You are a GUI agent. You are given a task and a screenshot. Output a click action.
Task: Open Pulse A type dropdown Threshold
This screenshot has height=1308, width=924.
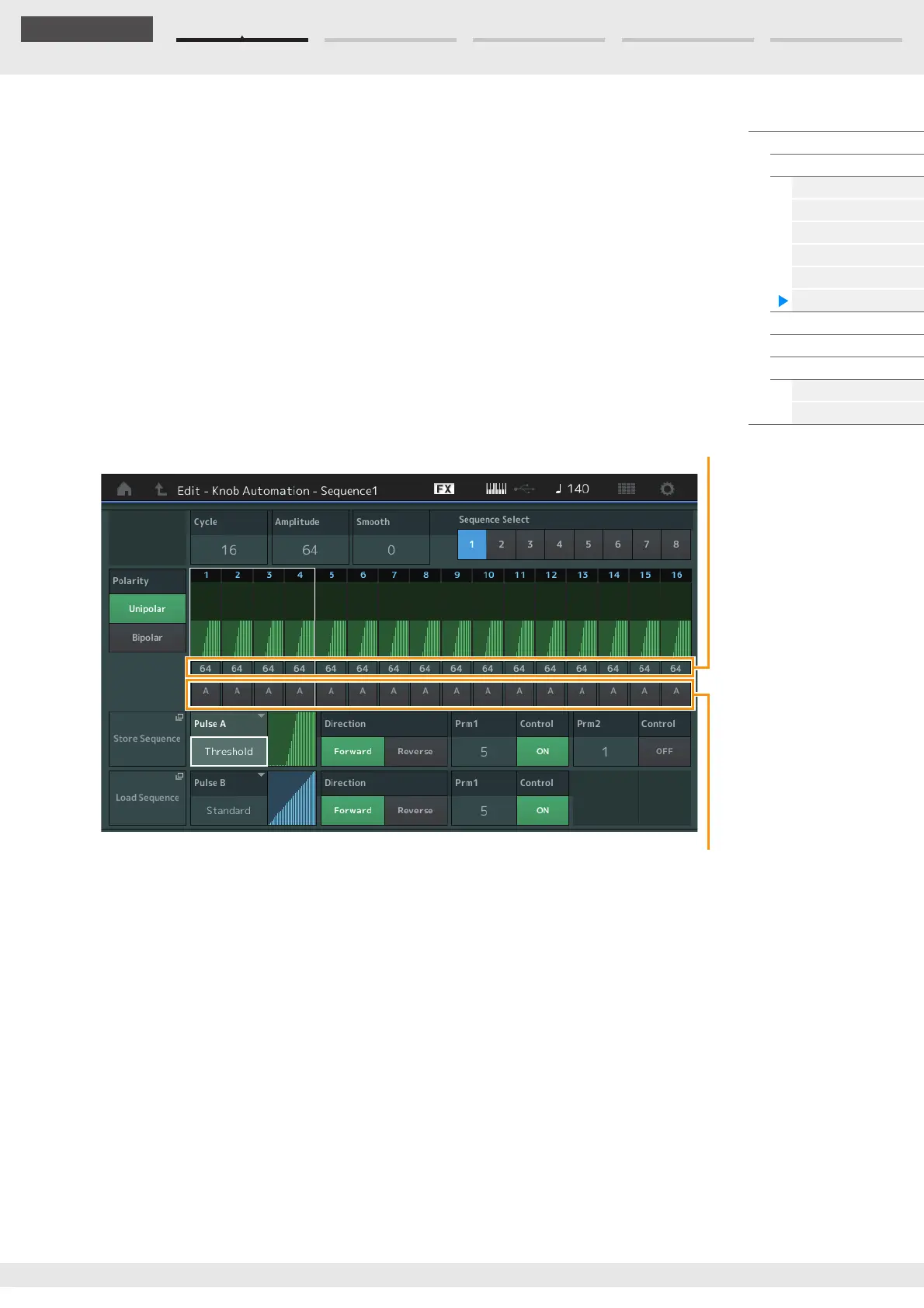pyautogui.click(x=229, y=751)
